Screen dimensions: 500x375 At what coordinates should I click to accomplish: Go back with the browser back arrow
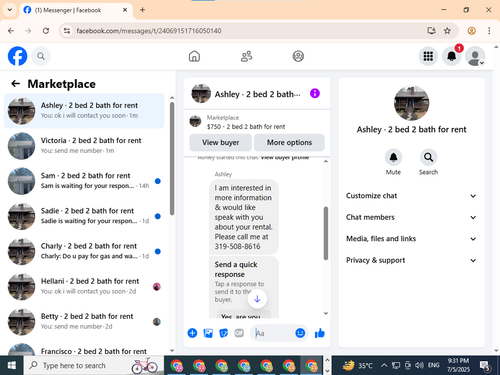coord(11,31)
